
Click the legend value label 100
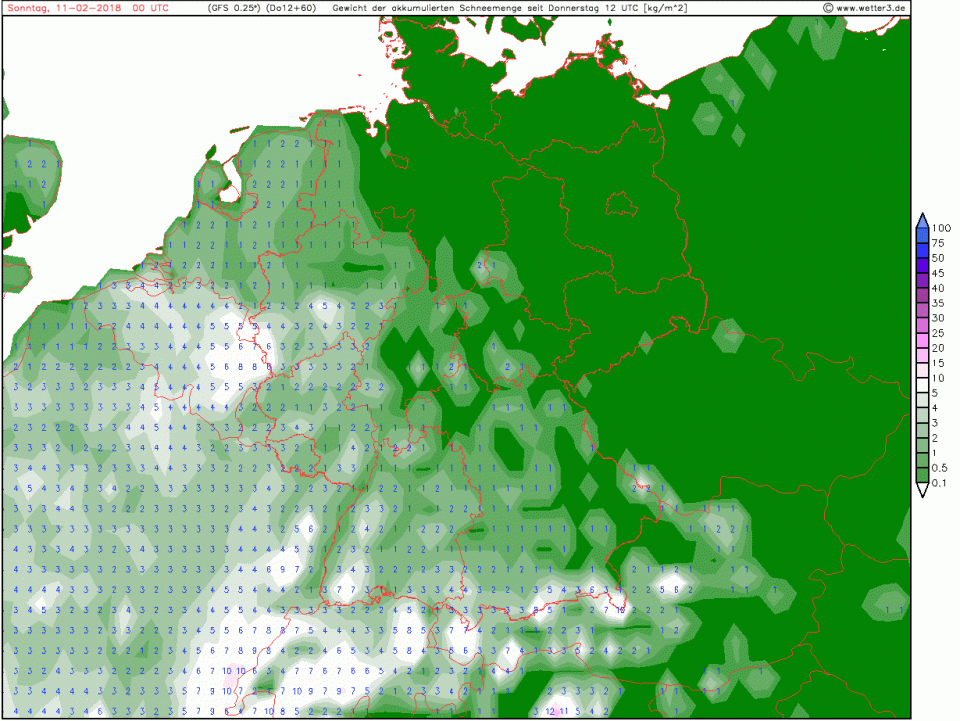pos(940,228)
